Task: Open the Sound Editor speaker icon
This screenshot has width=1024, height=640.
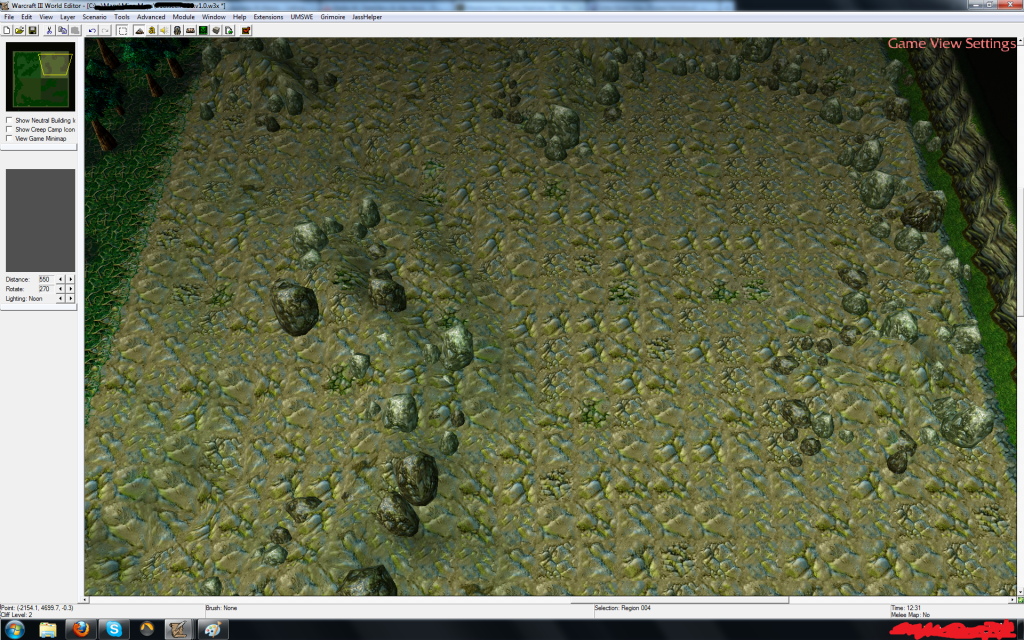Action: coord(165,30)
